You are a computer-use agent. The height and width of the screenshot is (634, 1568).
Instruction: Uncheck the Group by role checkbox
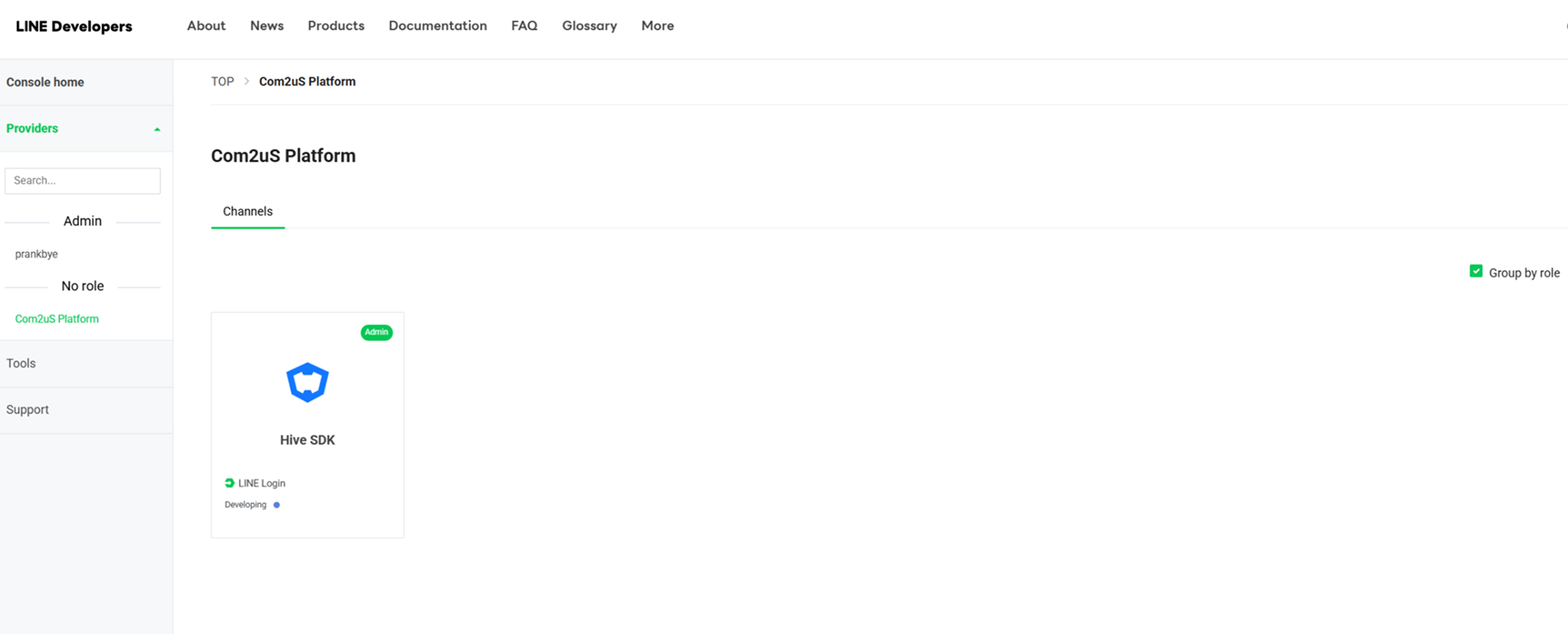pos(1475,272)
